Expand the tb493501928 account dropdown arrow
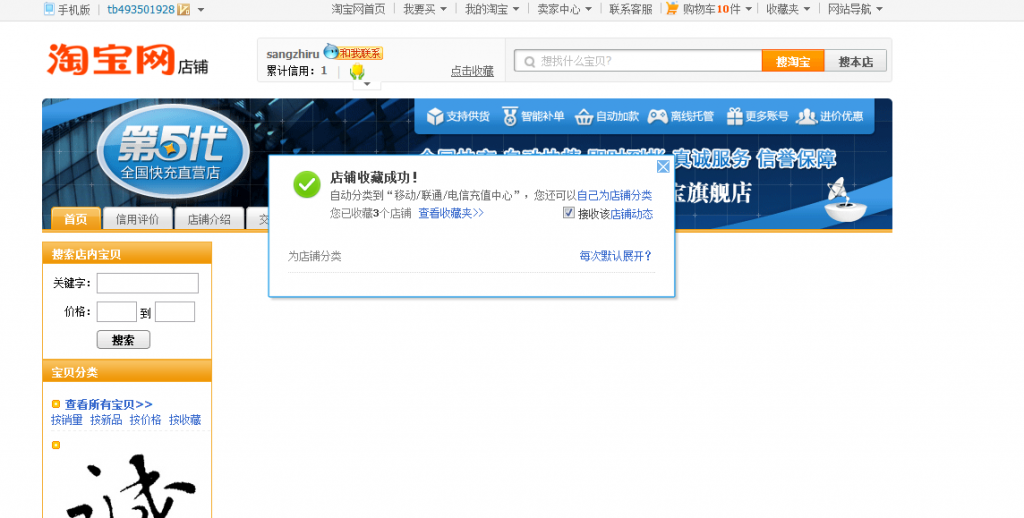This screenshot has height=518, width=1024. coord(200,10)
